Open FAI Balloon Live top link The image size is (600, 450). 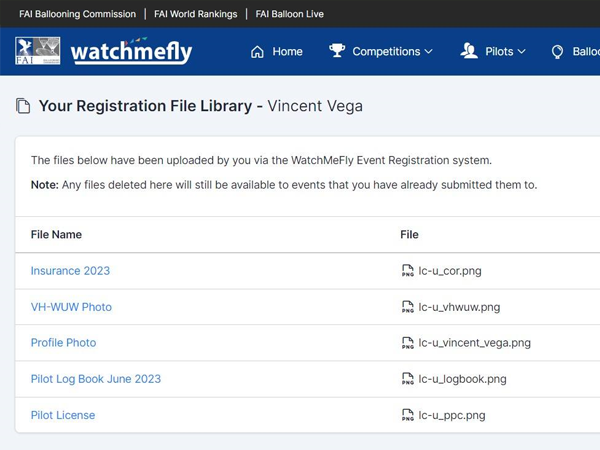pyautogui.click(x=289, y=14)
